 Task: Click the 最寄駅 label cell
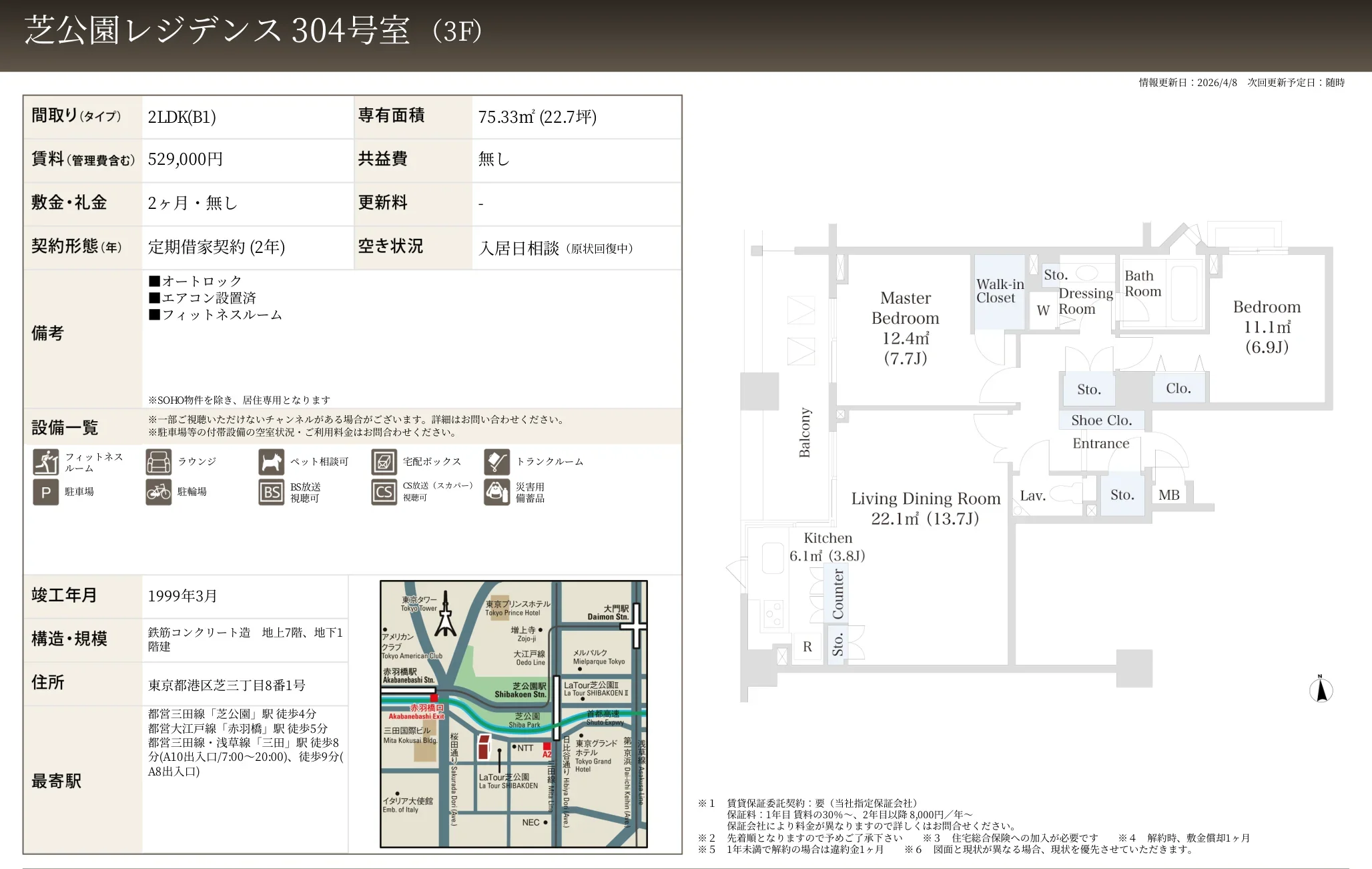(x=83, y=779)
